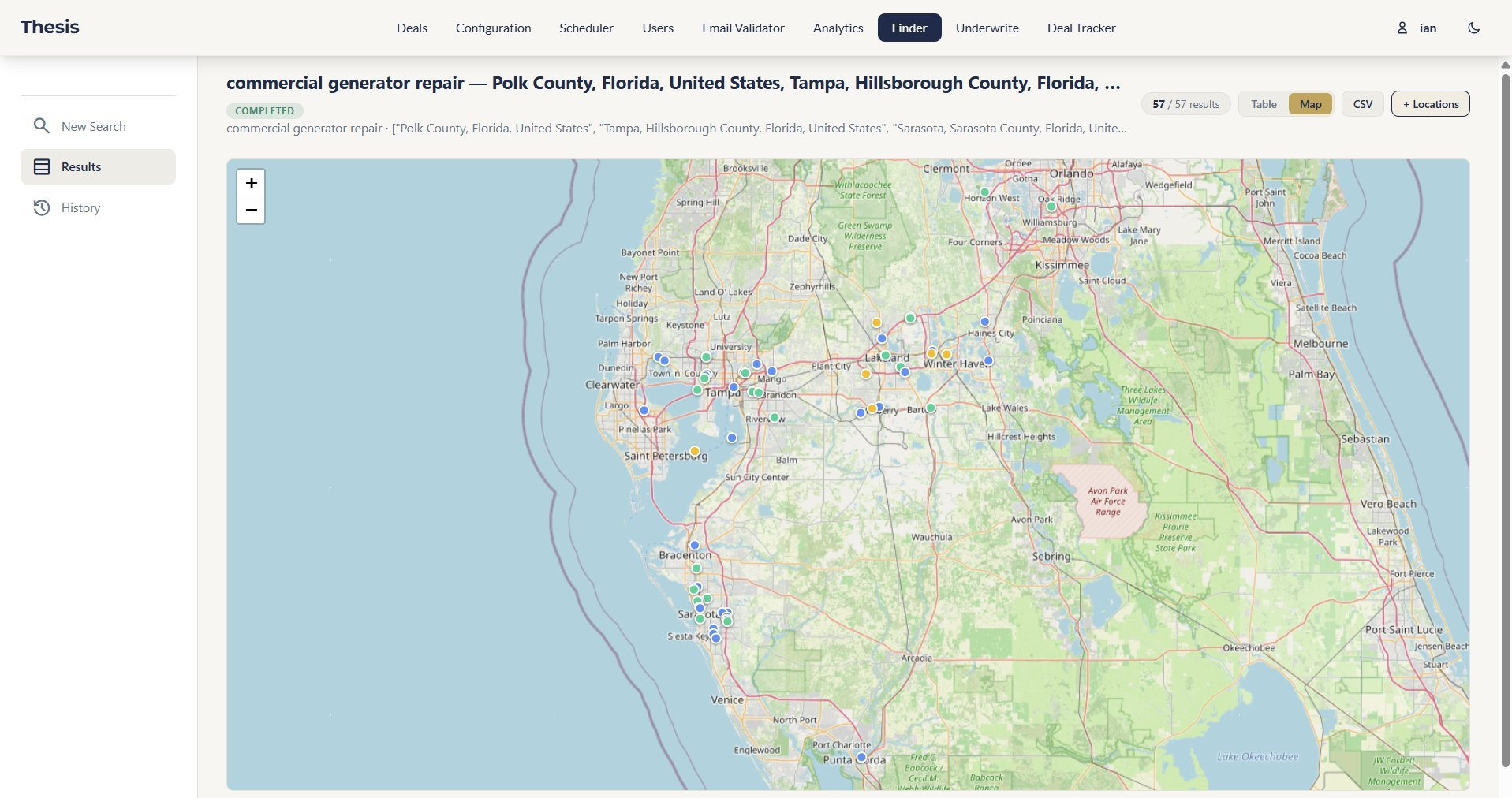The width and height of the screenshot is (1512, 798).
Task: Open the Underwrite page
Action: (987, 28)
